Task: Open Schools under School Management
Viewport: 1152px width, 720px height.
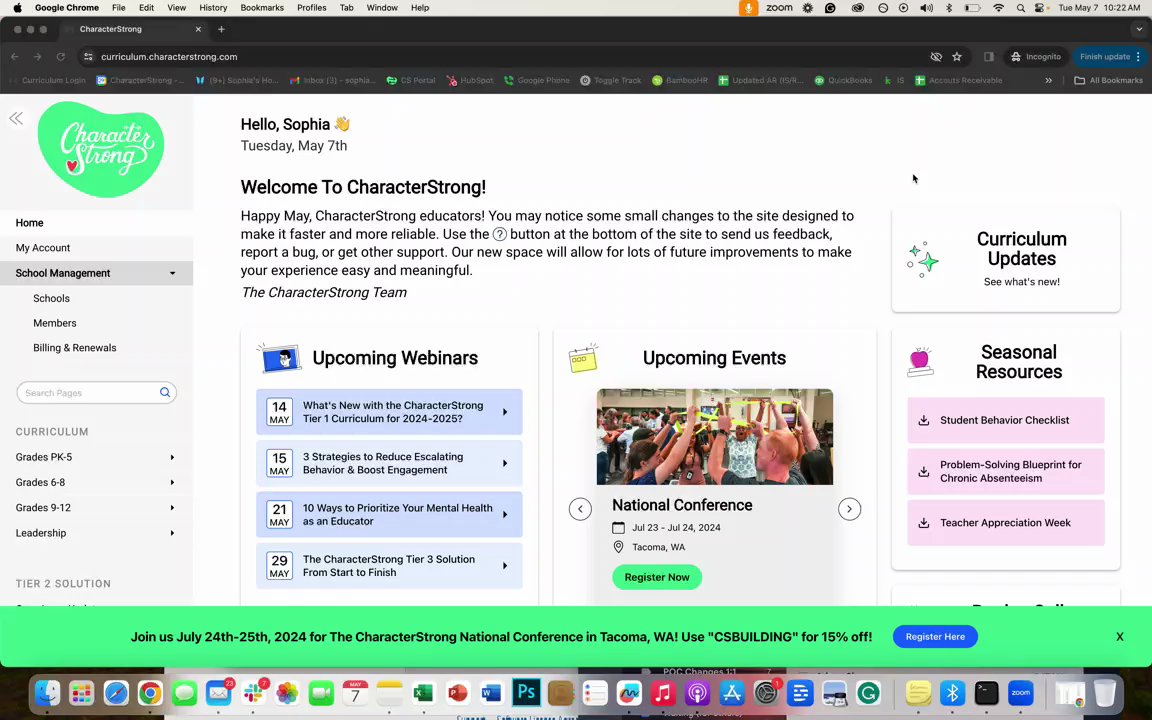Action: click(51, 298)
